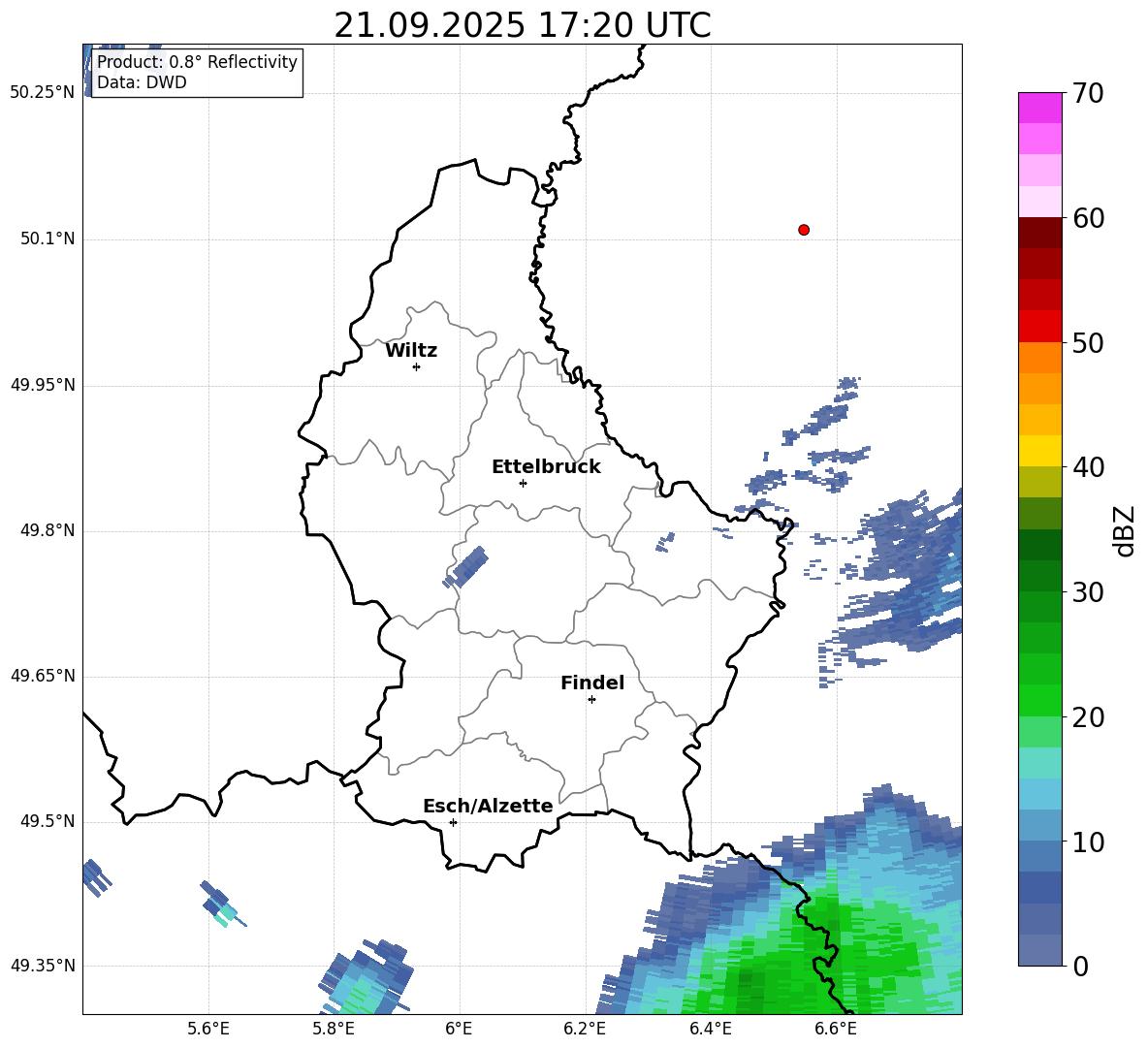The image size is (1148, 1048).
Task: Click the 49.5°N latitude label
Action: click(48, 821)
